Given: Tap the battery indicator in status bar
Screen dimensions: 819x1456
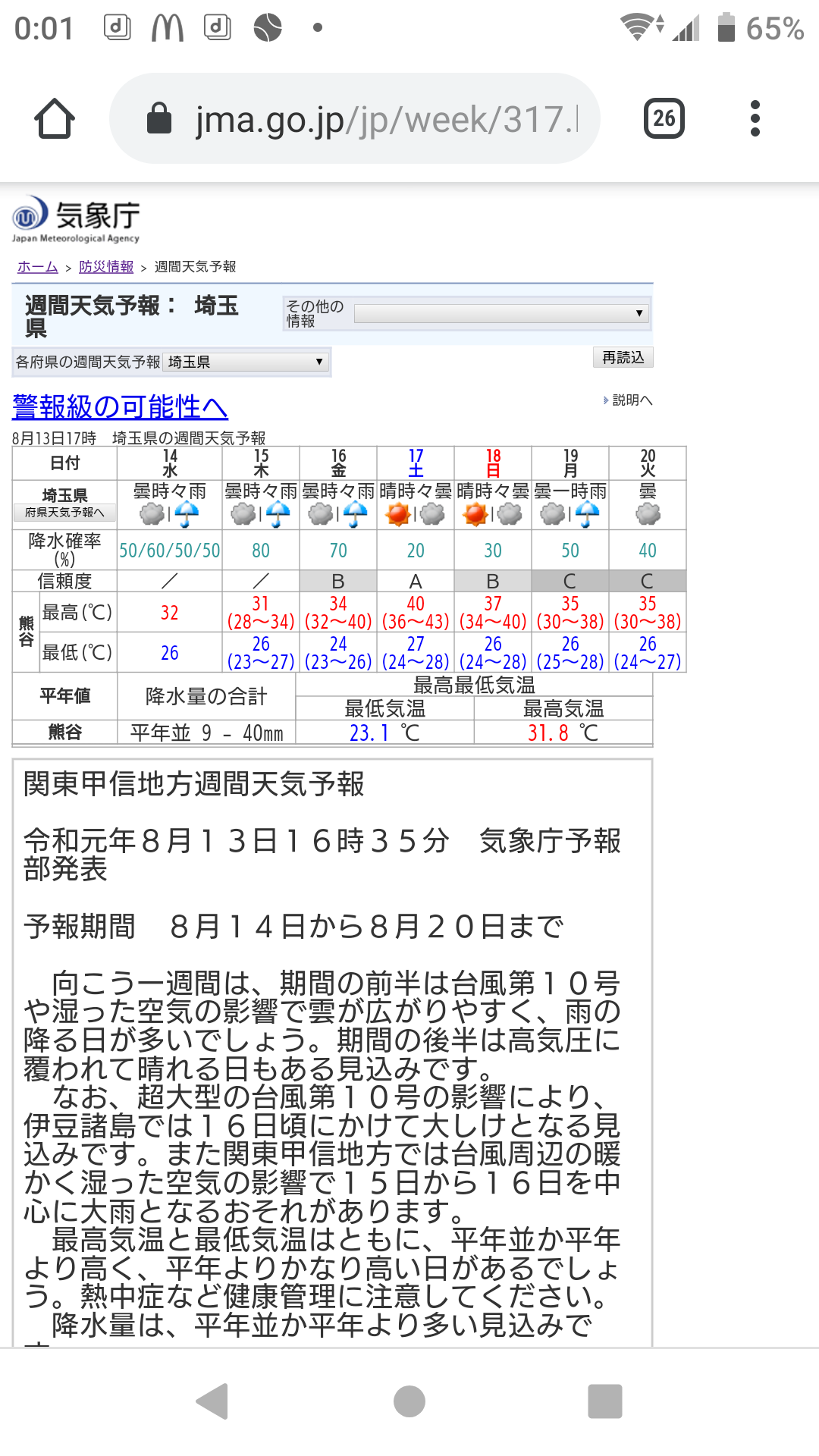Looking at the screenshot, I should (726, 28).
